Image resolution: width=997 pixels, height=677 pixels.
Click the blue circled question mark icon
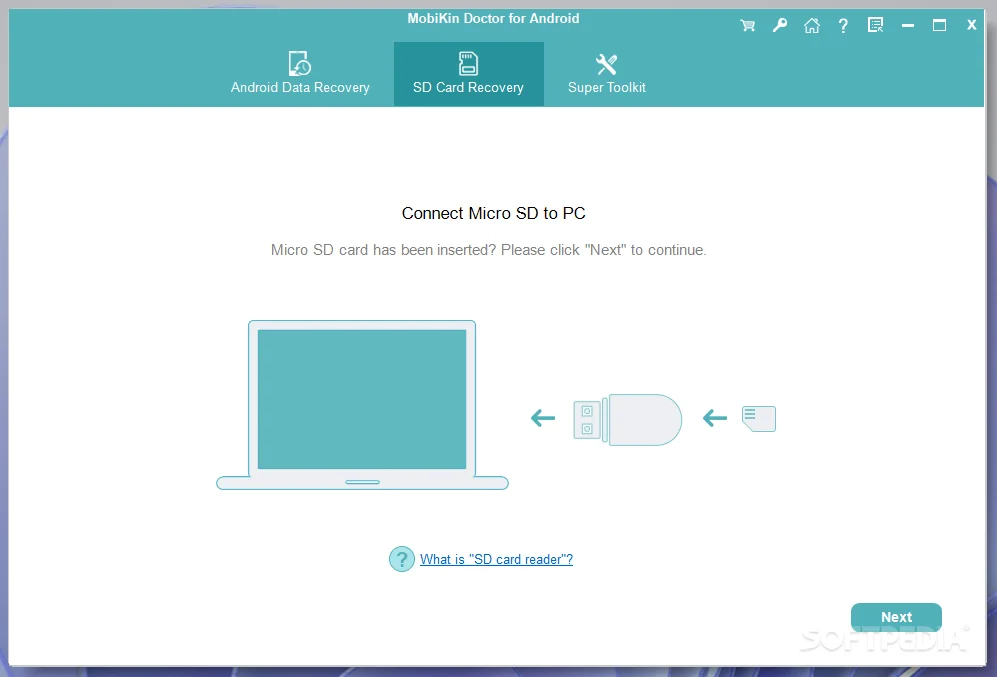(401, 559)
